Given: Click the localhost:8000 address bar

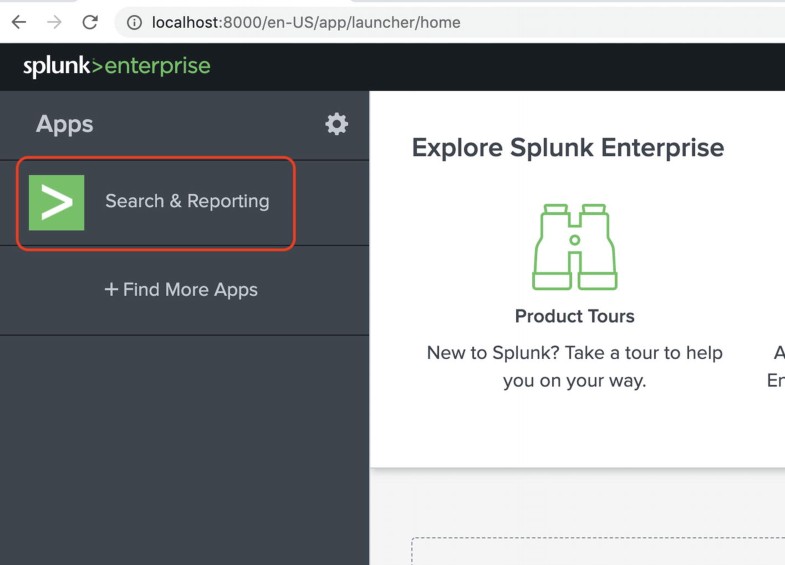Looking at the screenshot, I should (451, 23).
